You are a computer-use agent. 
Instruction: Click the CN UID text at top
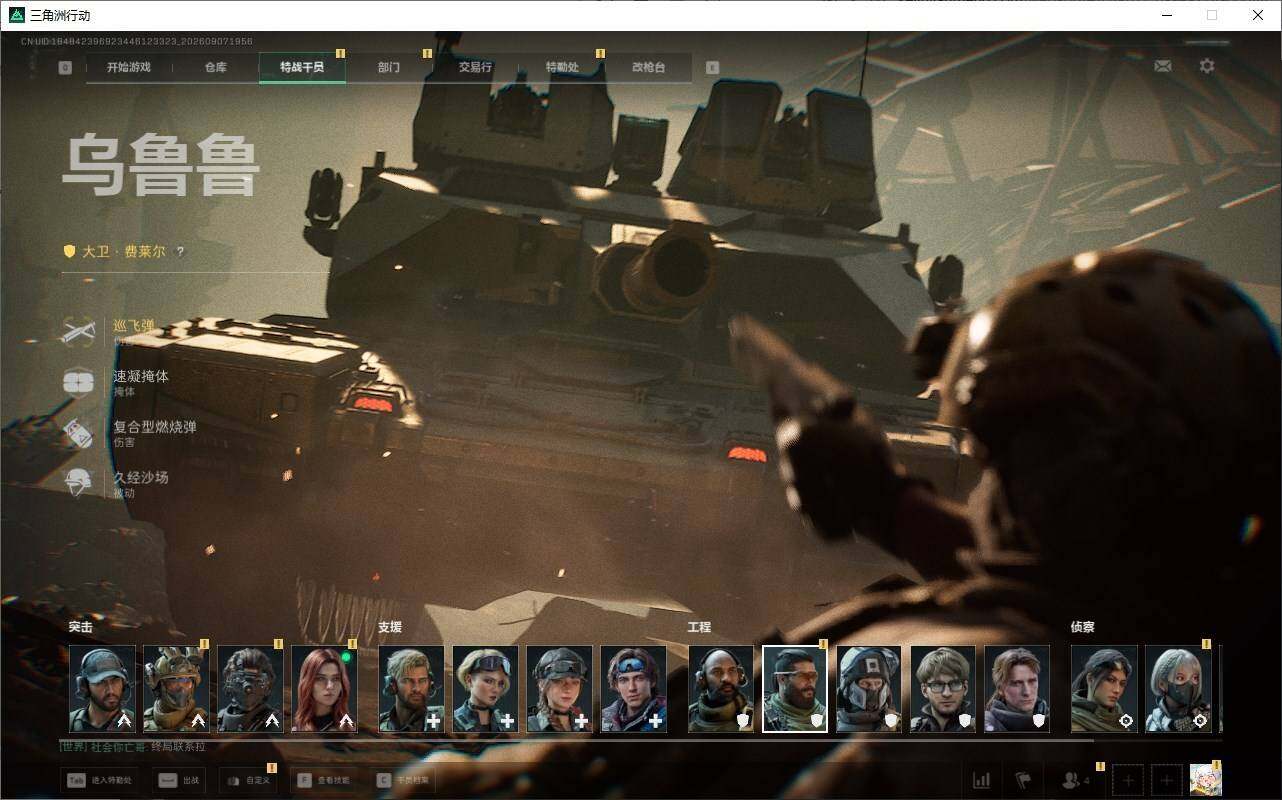(x=137, y=41)
